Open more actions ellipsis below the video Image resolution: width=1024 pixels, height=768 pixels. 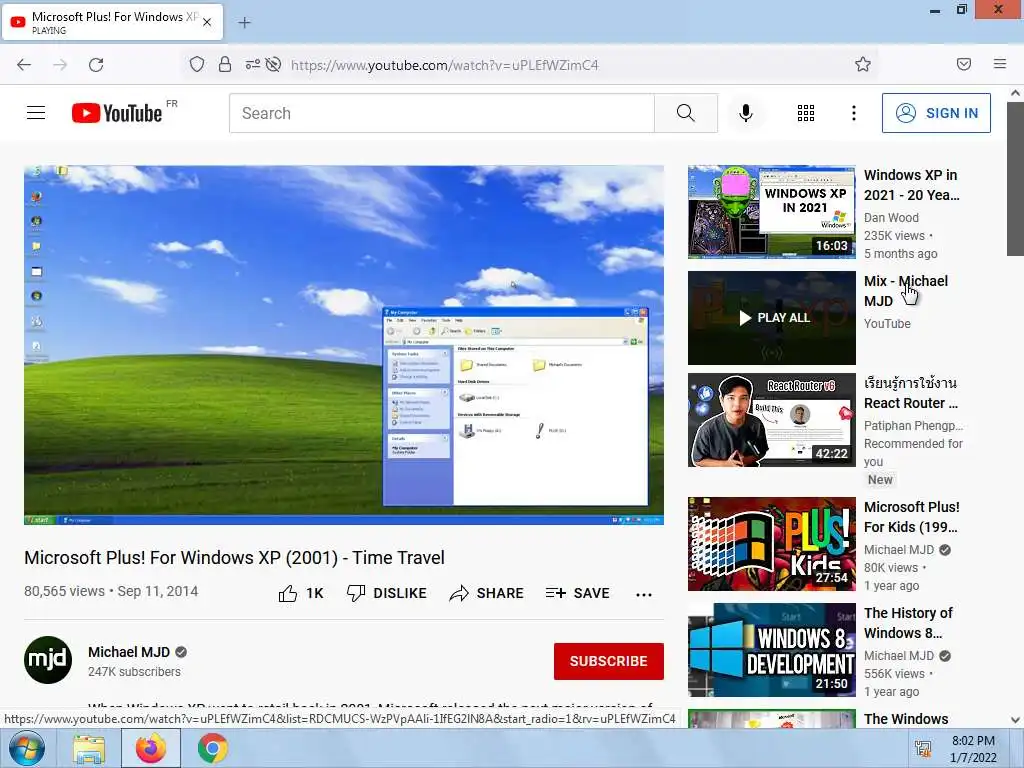coord(644,594)
